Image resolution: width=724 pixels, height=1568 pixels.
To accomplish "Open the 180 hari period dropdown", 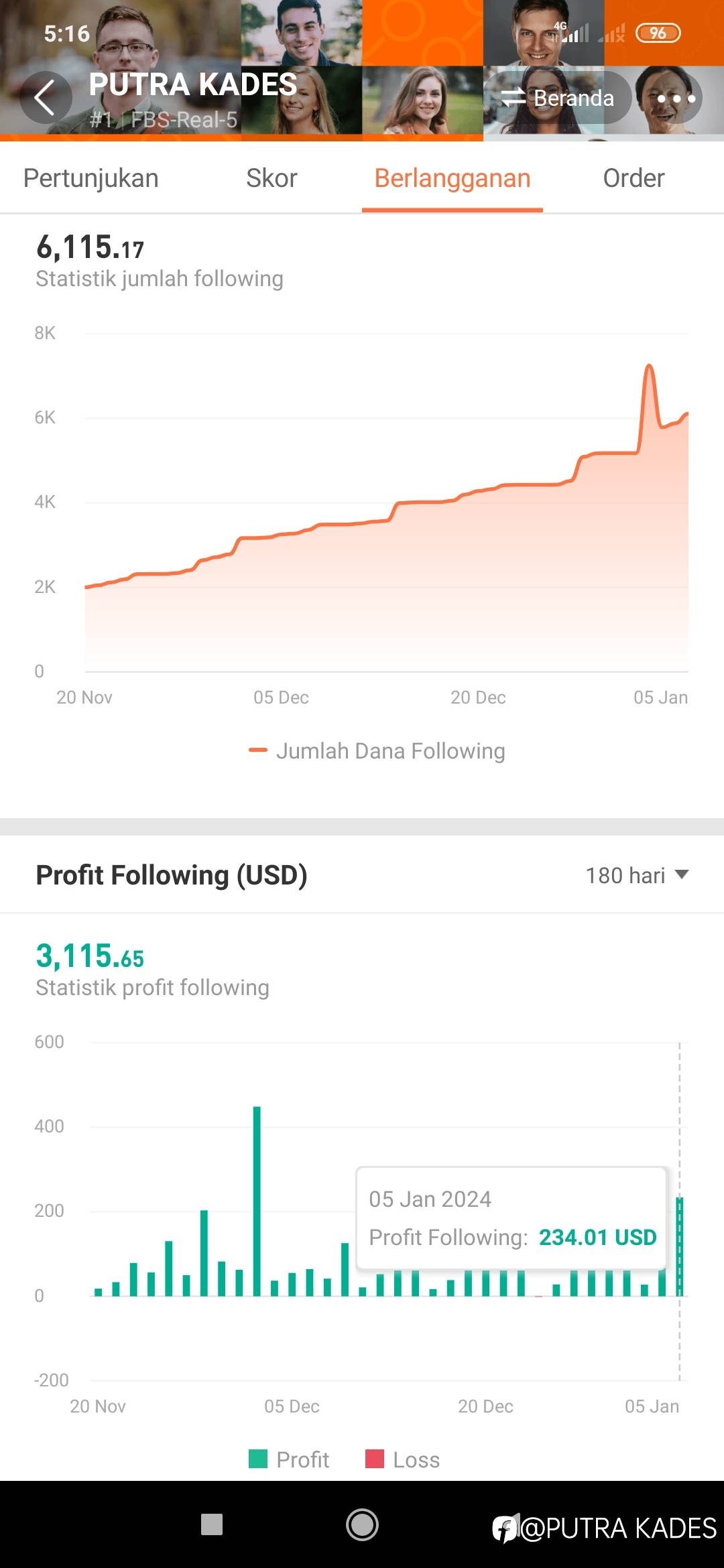I will click(x=637, y=875).
